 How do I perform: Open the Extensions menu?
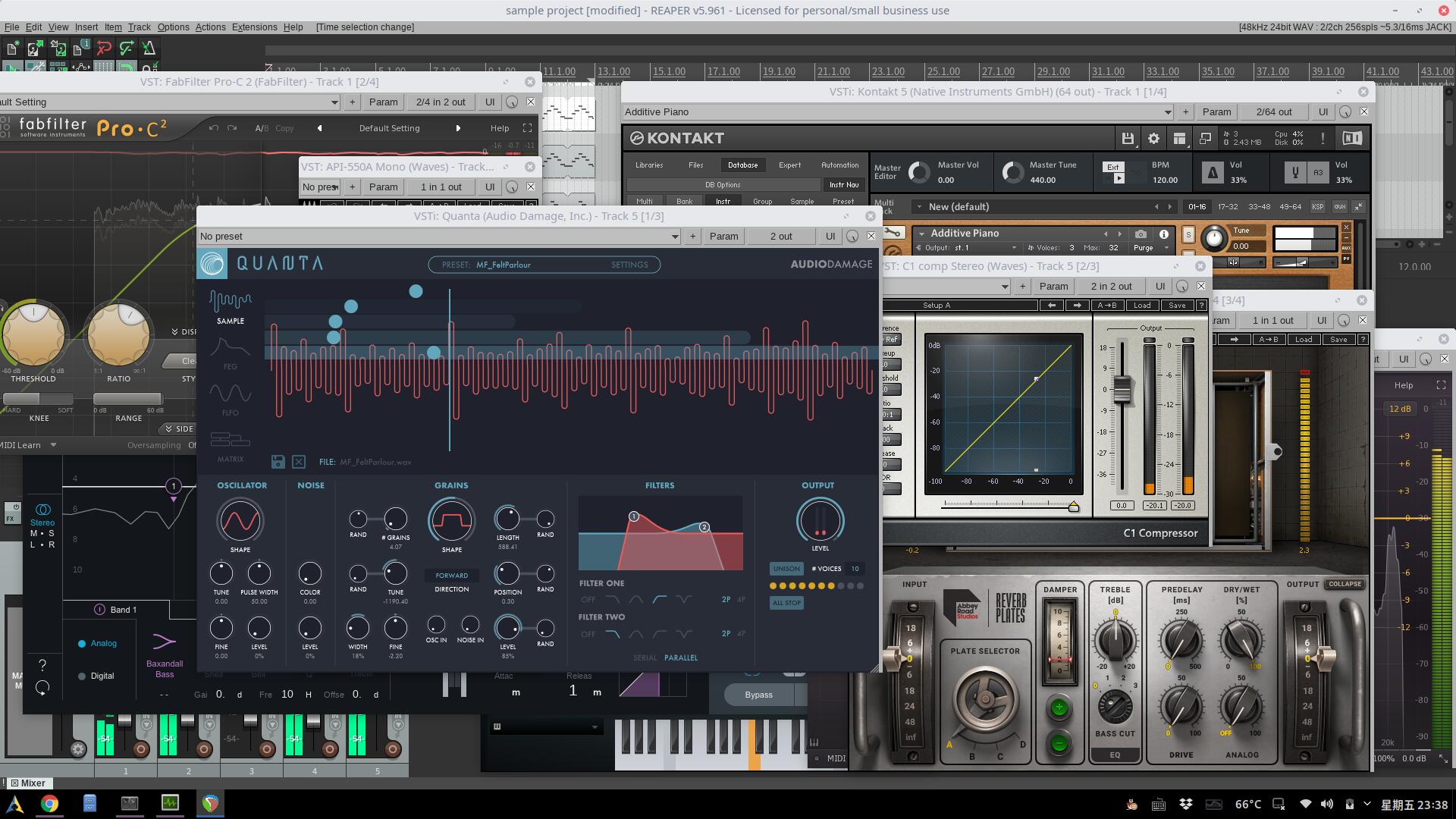[x=254, y=27]
